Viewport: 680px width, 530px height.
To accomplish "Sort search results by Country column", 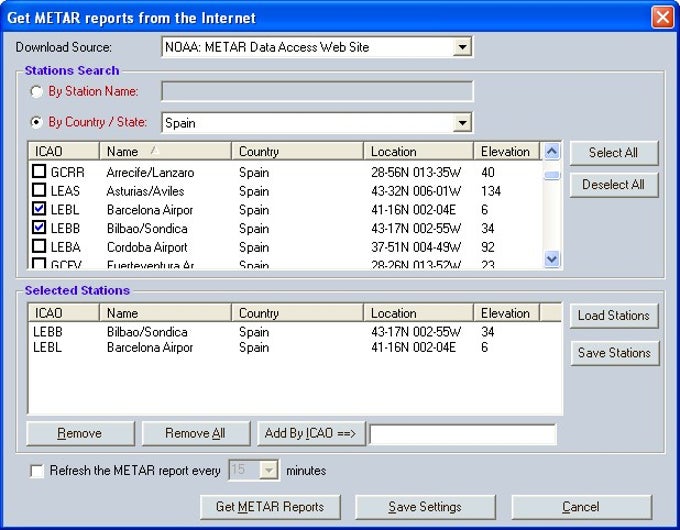I will coord(298,151).
